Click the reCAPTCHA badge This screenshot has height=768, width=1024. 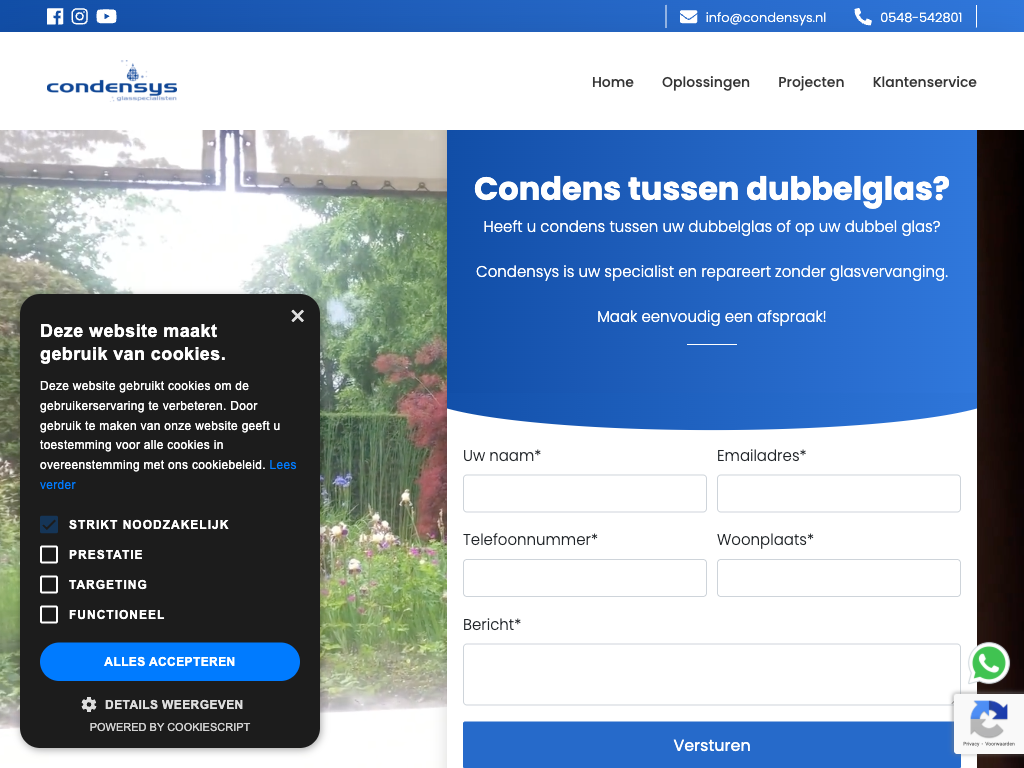pos(989,724)
